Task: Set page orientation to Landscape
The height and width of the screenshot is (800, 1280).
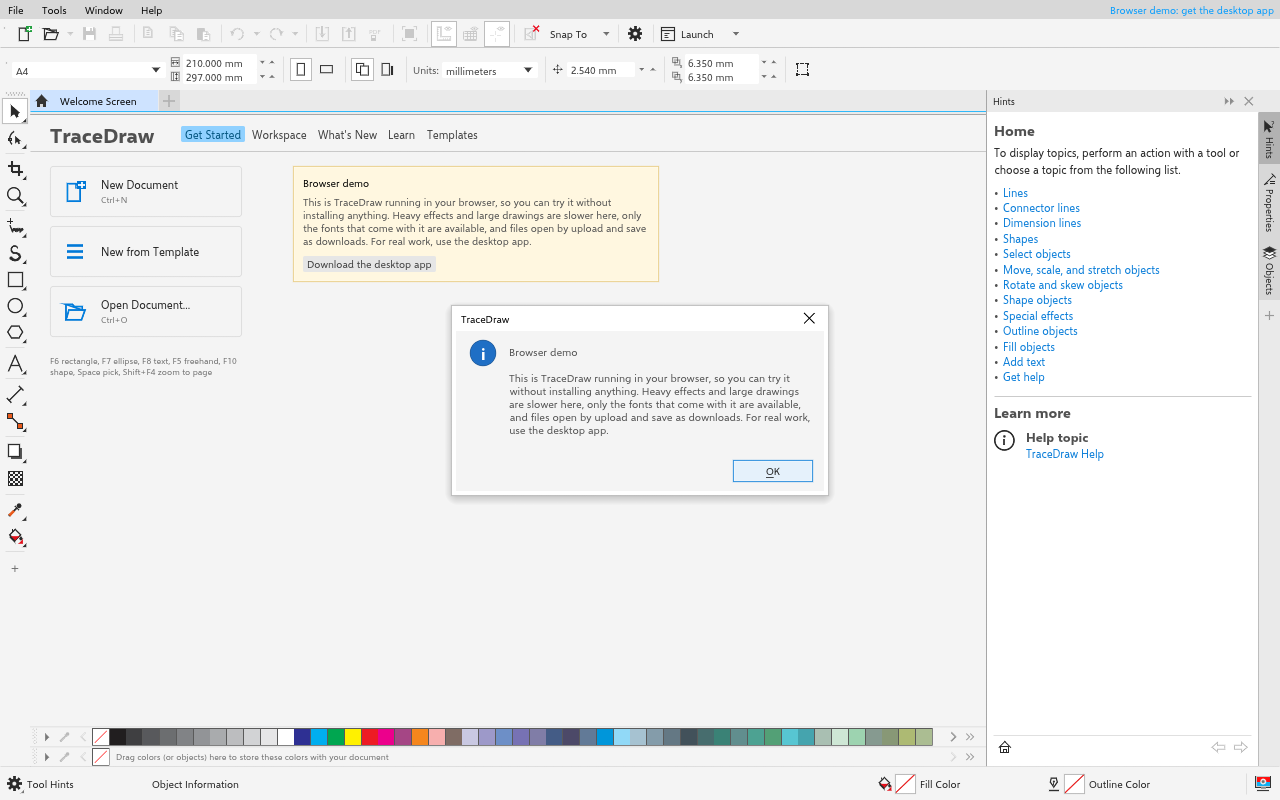Action: tap(326, 70)
